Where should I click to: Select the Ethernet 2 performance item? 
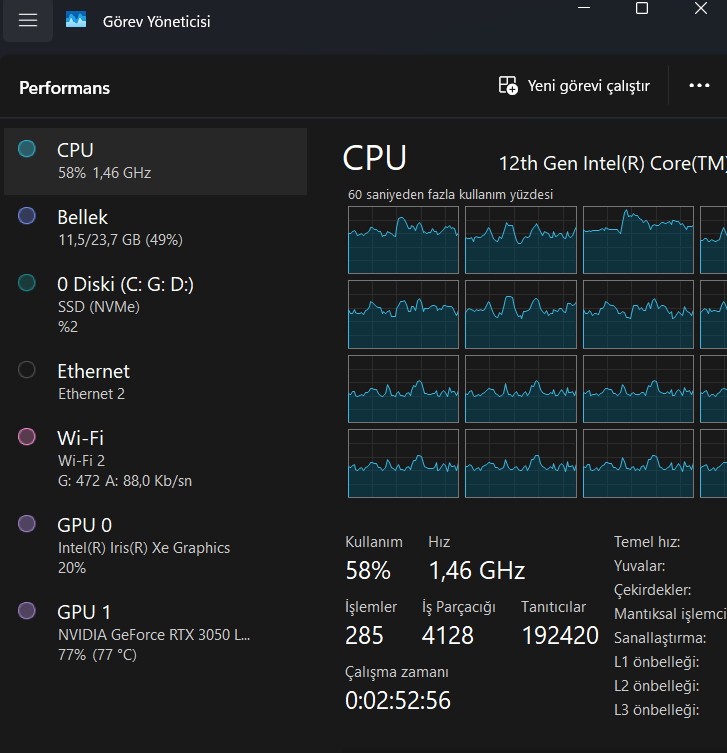156,382
